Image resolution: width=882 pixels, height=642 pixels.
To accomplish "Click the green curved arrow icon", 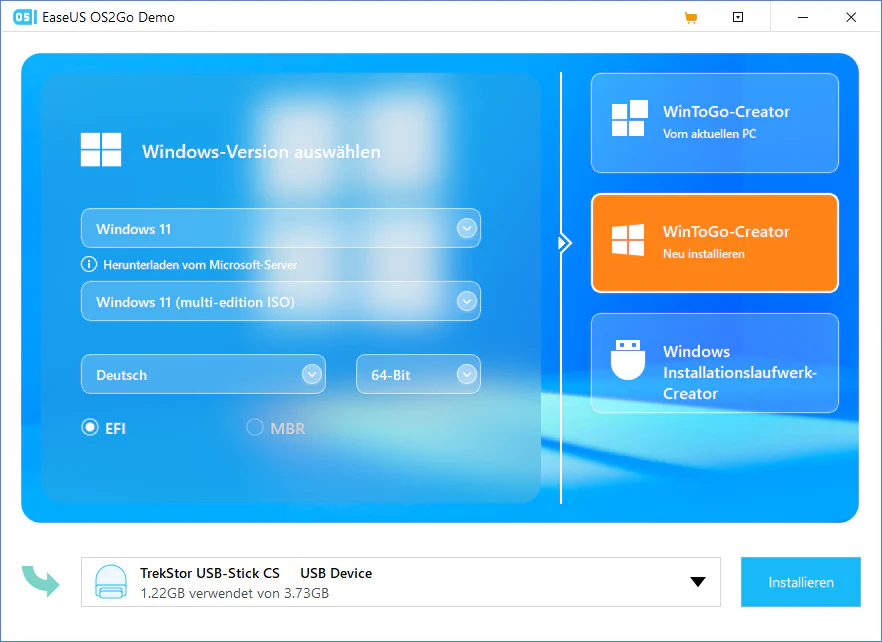I will coord(40,581).
